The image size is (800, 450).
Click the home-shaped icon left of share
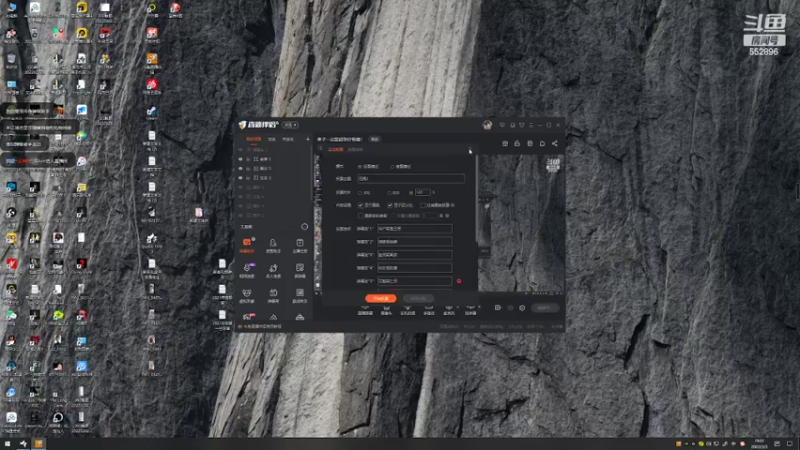click(x=542, y=143)
